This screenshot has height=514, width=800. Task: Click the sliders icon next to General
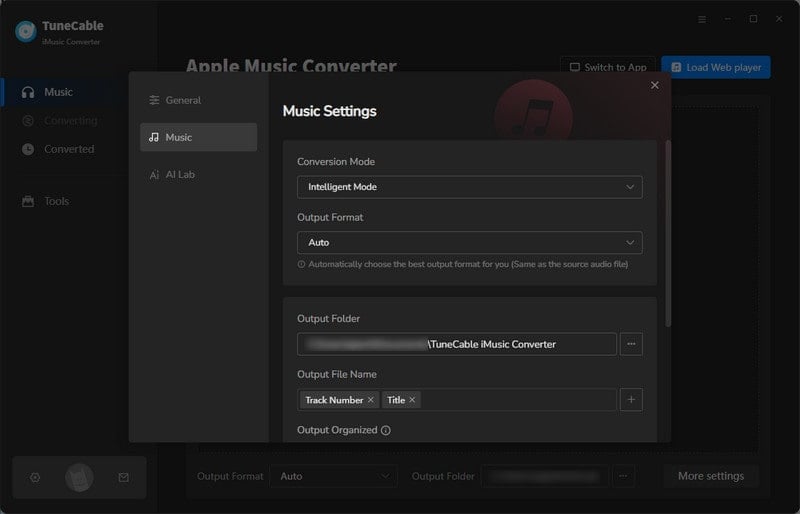154,101
